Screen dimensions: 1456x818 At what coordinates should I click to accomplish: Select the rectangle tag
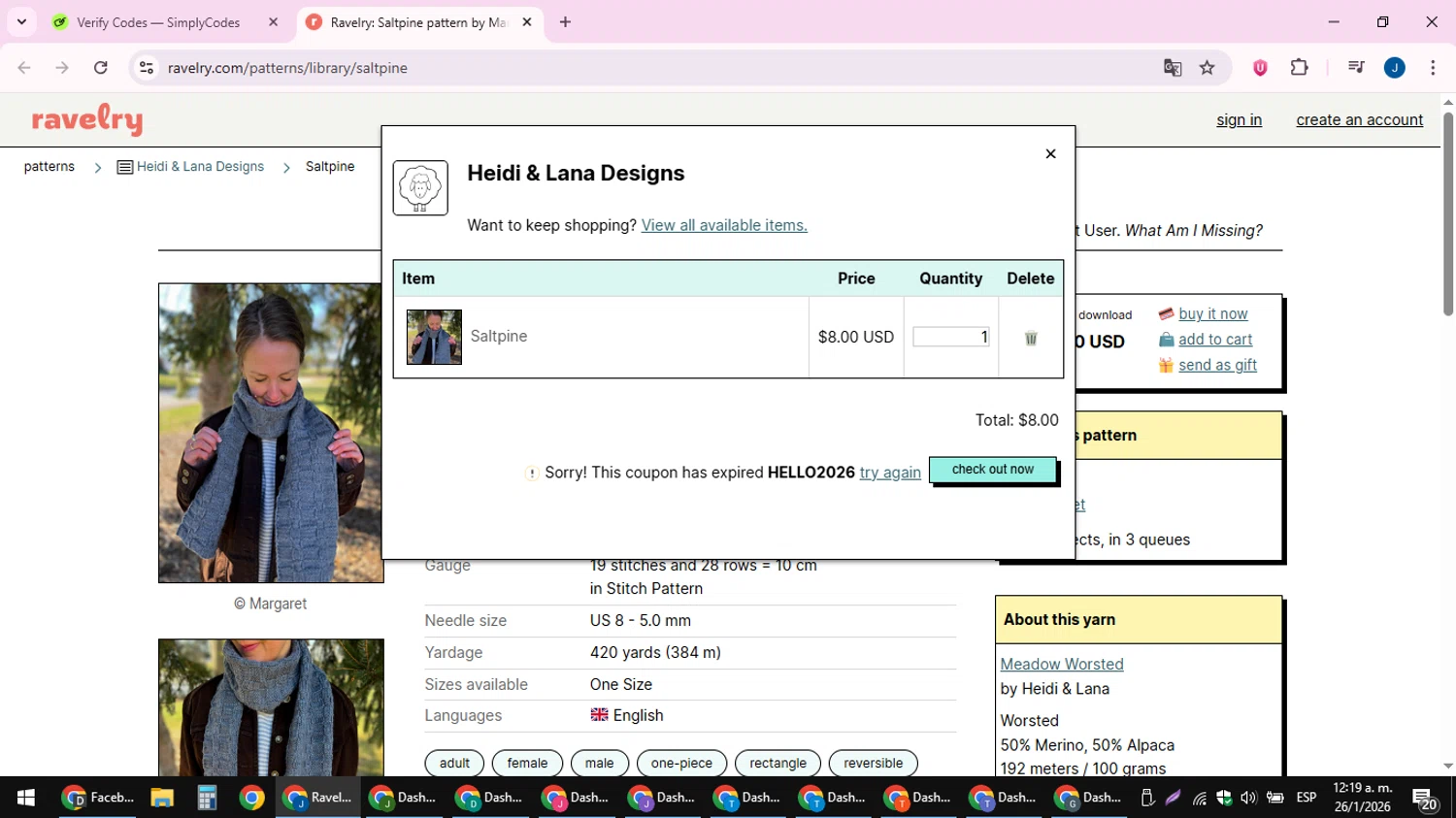[778, 764]
